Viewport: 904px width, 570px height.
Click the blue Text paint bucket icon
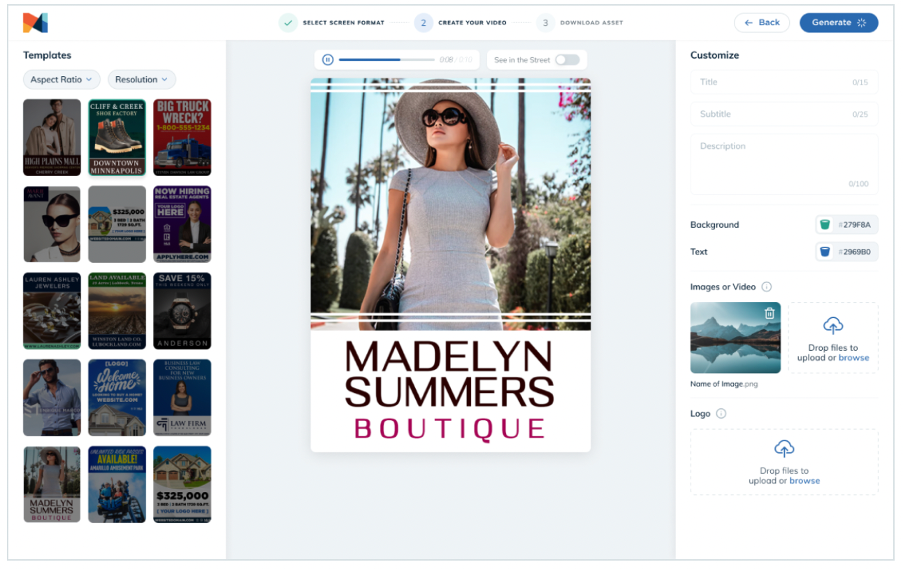coord(825,252)
